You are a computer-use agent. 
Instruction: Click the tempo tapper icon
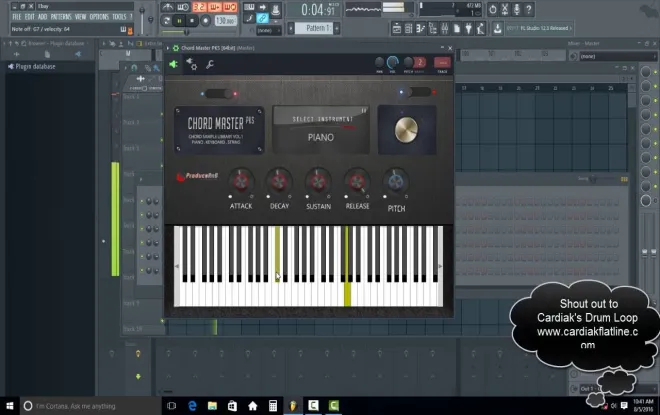(481, 29)
